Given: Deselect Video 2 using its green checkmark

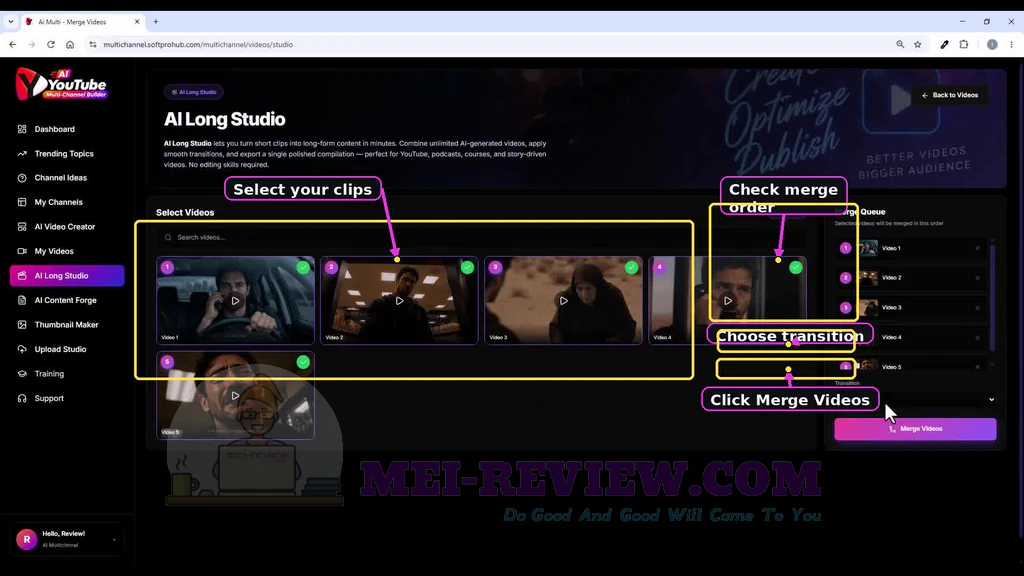Looking at the screenshot, I should pos(467,267).
